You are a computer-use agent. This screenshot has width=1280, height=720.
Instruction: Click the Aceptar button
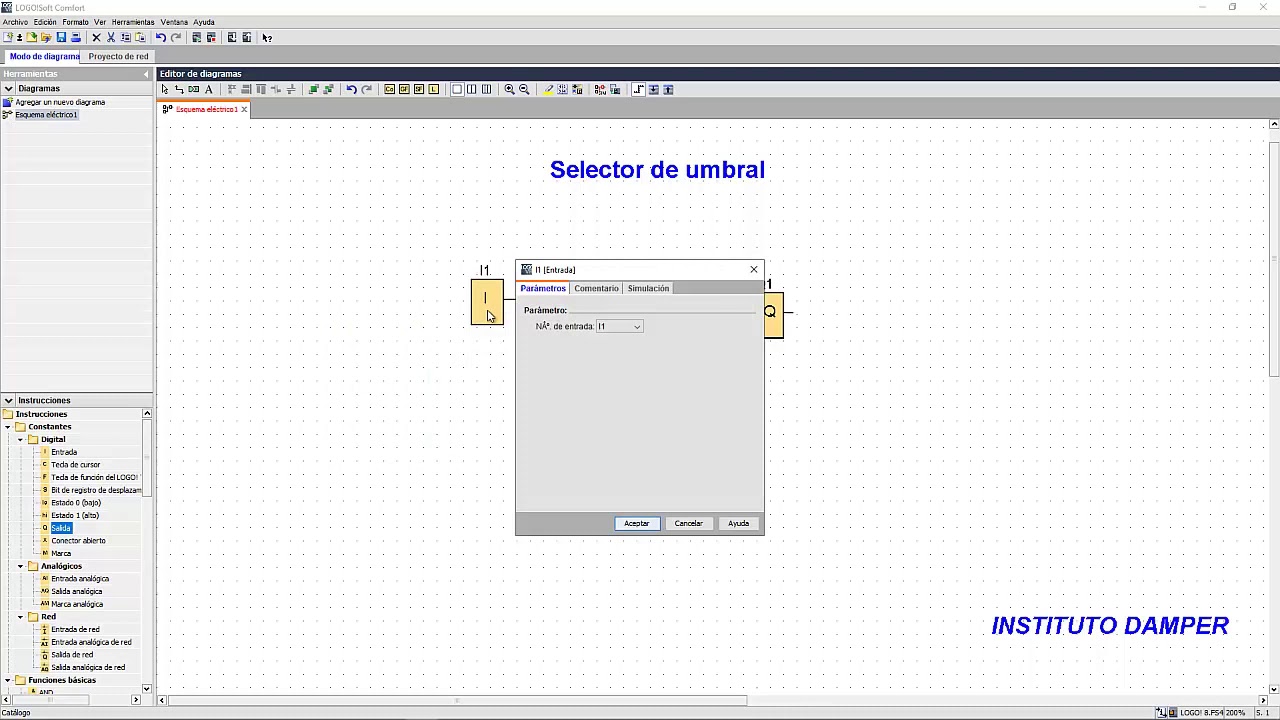(636, 523)
